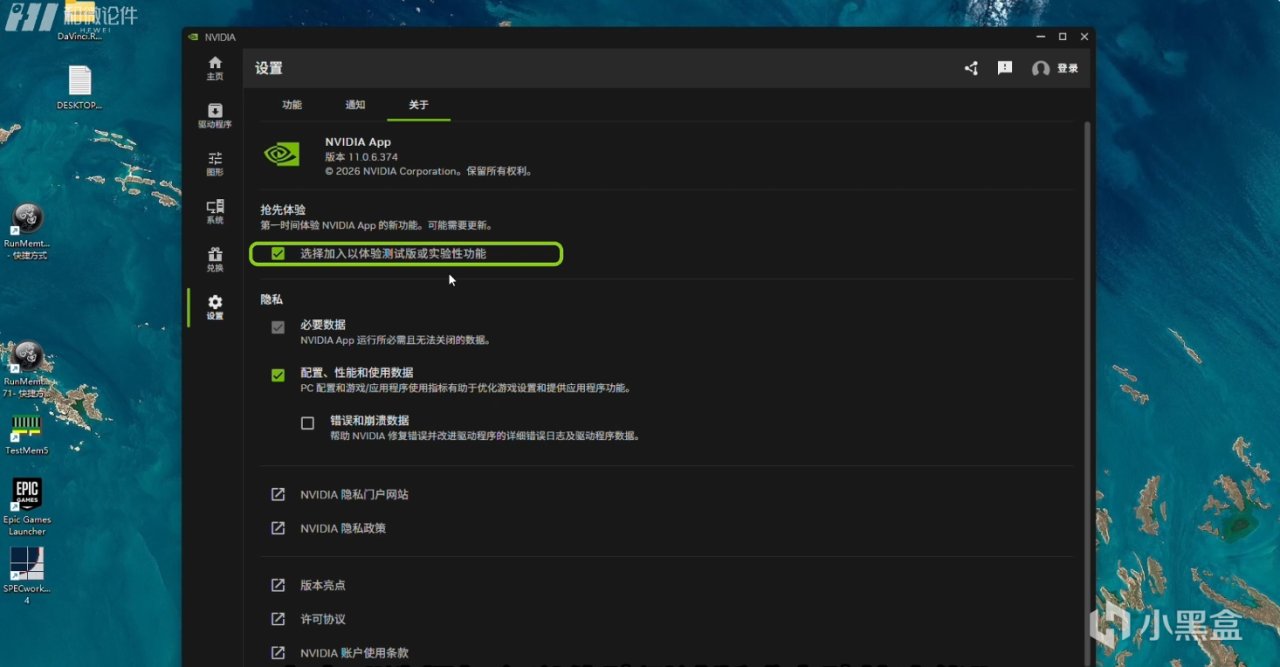Click external-link icon beside NVIDIA 隐私门户网站
The image size is (1280, 667).
coord(278,495)
